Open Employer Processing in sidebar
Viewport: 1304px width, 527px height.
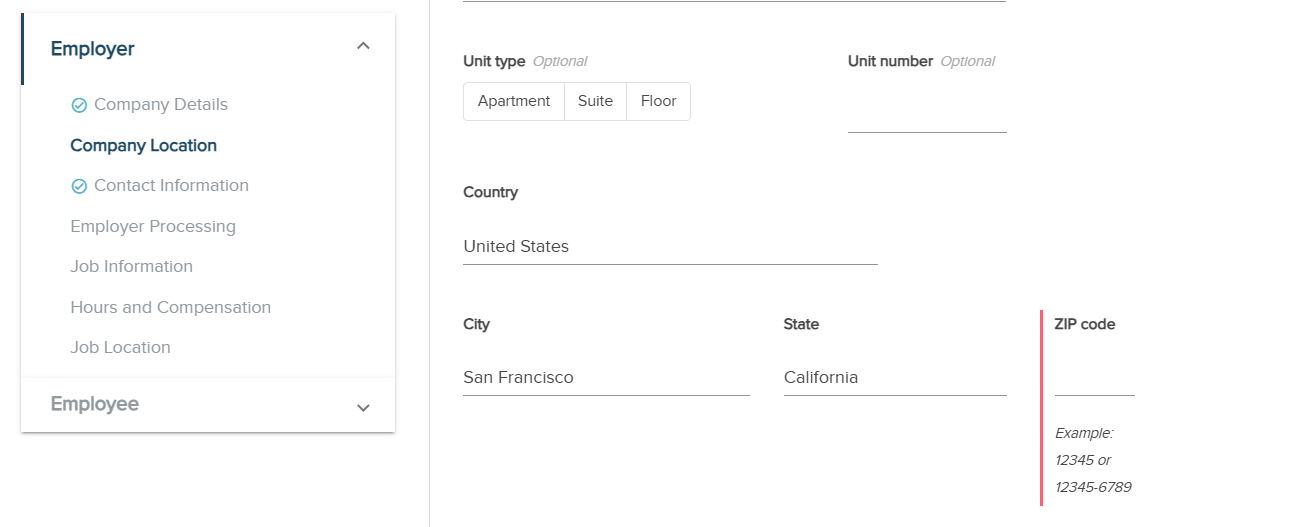153,226
